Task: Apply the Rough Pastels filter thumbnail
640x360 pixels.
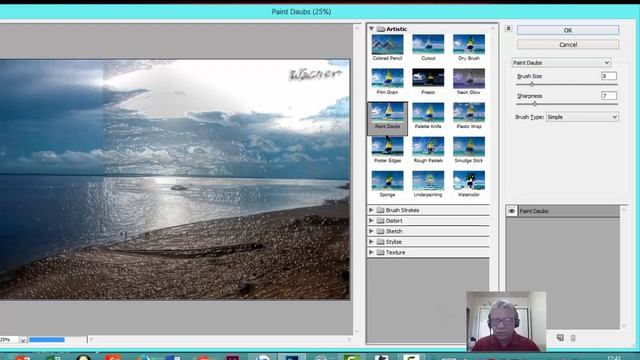Action: pos(428,147)
